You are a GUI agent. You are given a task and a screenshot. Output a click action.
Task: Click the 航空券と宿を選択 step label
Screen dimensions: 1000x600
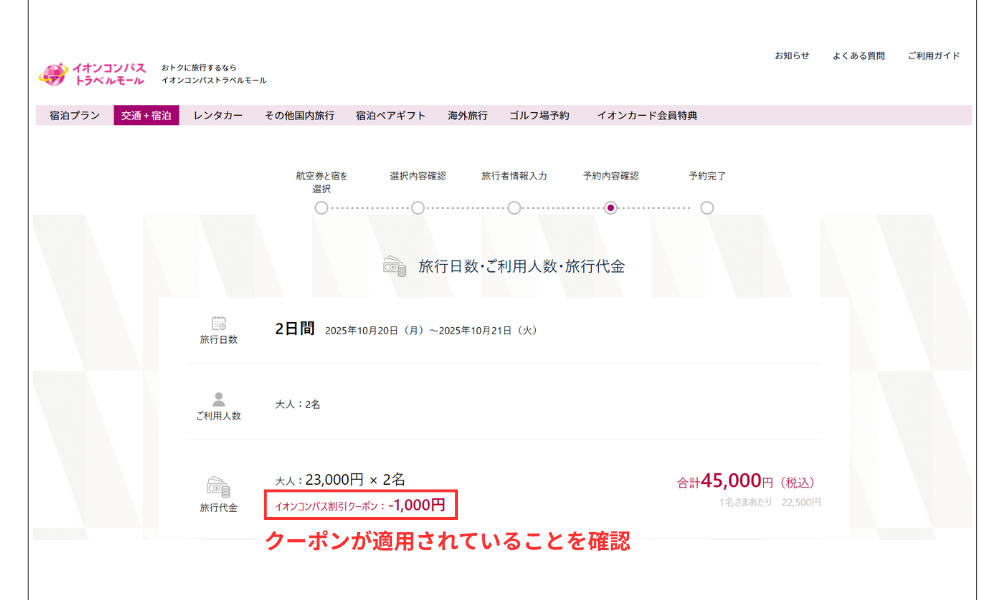coord(321,182)
